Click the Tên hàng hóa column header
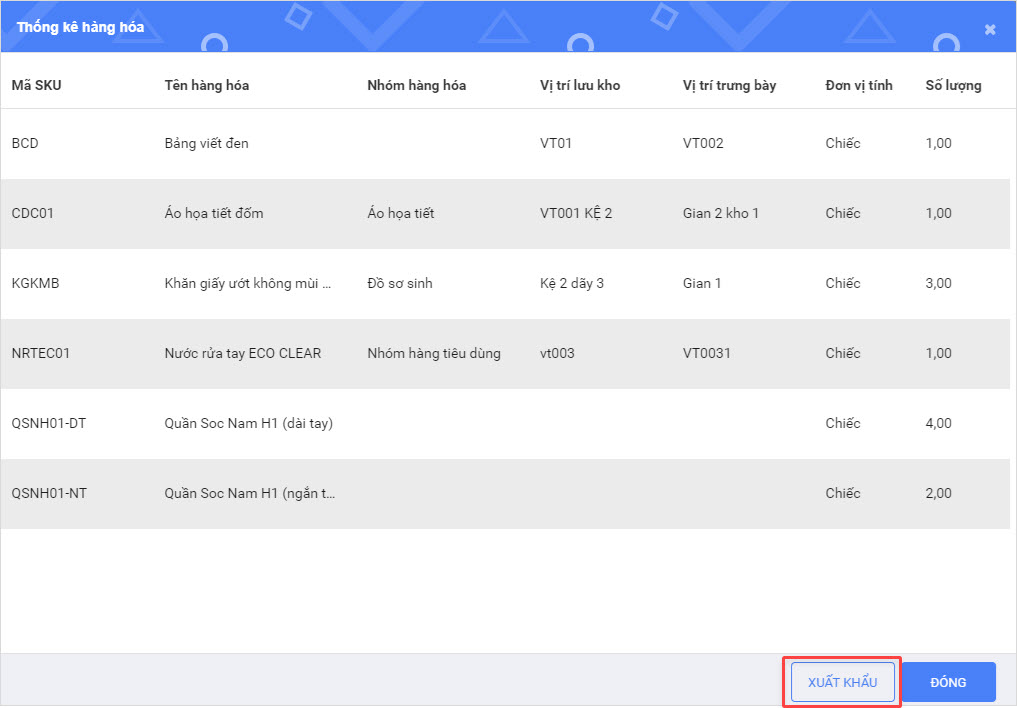This screenshot has height=708, width=1017. (207, 85)
